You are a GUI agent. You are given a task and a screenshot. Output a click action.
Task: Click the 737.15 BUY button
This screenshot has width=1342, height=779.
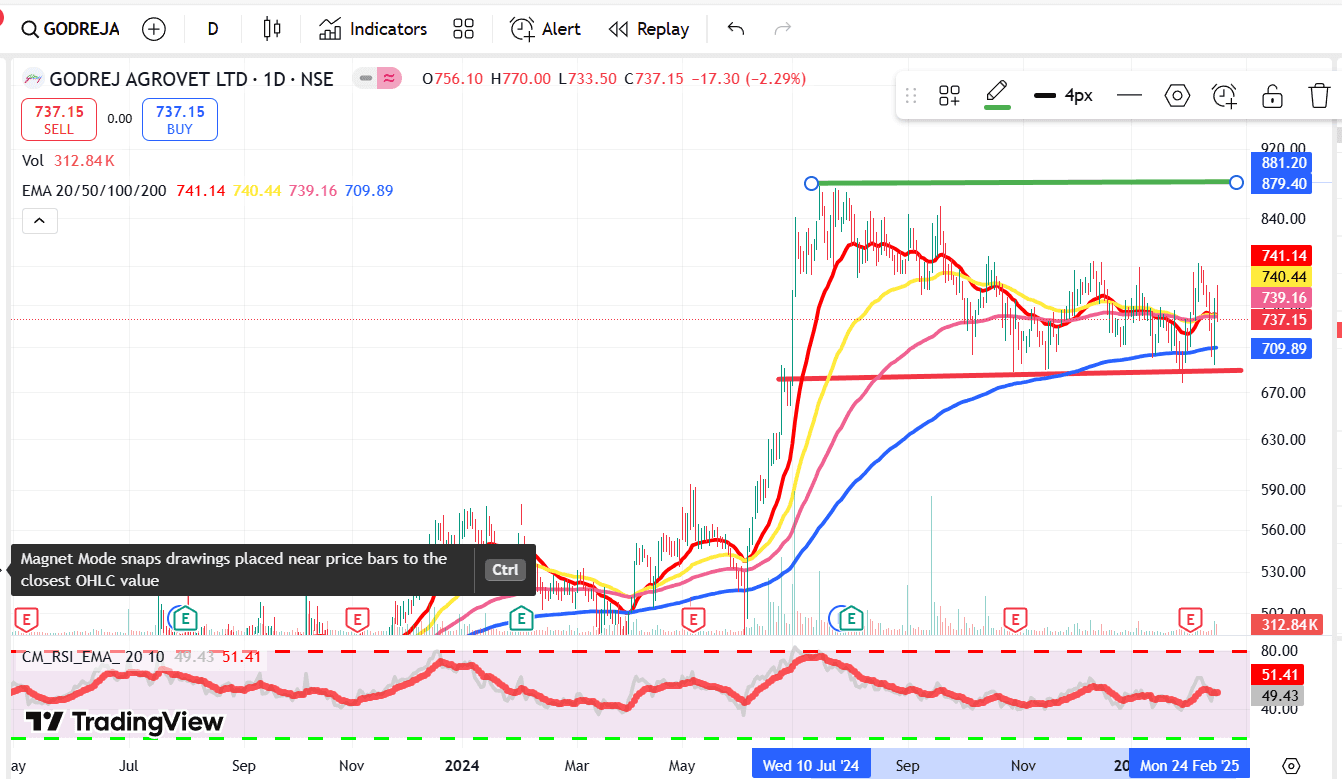[180, 120]
